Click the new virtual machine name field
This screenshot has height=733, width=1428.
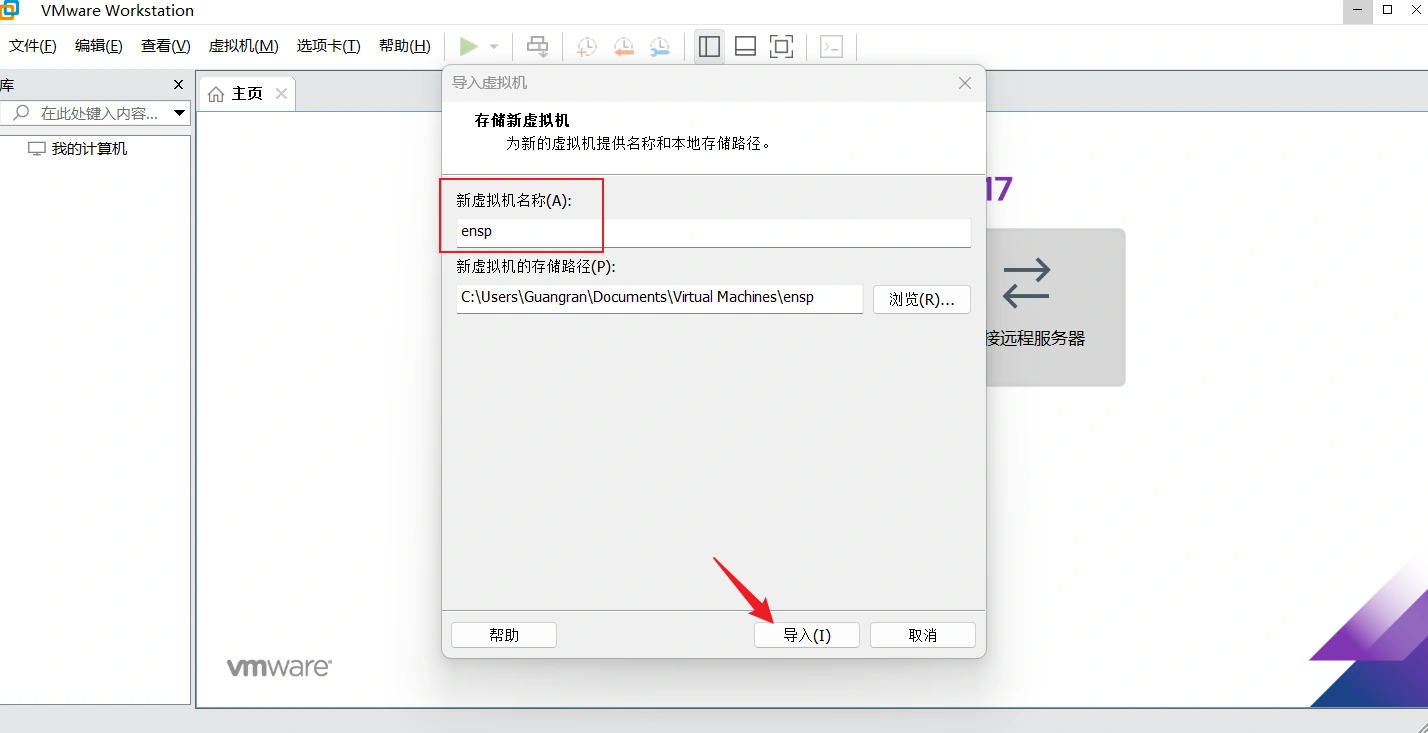pyautogui.click(x=713, y=232)
